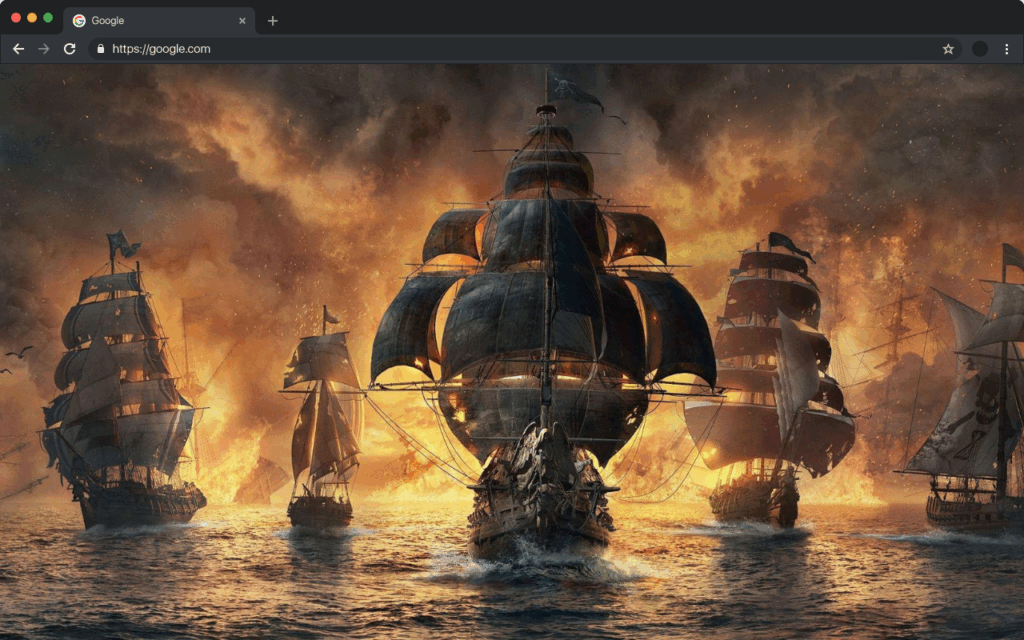The image size is (1024, 640).
Task: Close the window with the red button
Action: (16, 18)
